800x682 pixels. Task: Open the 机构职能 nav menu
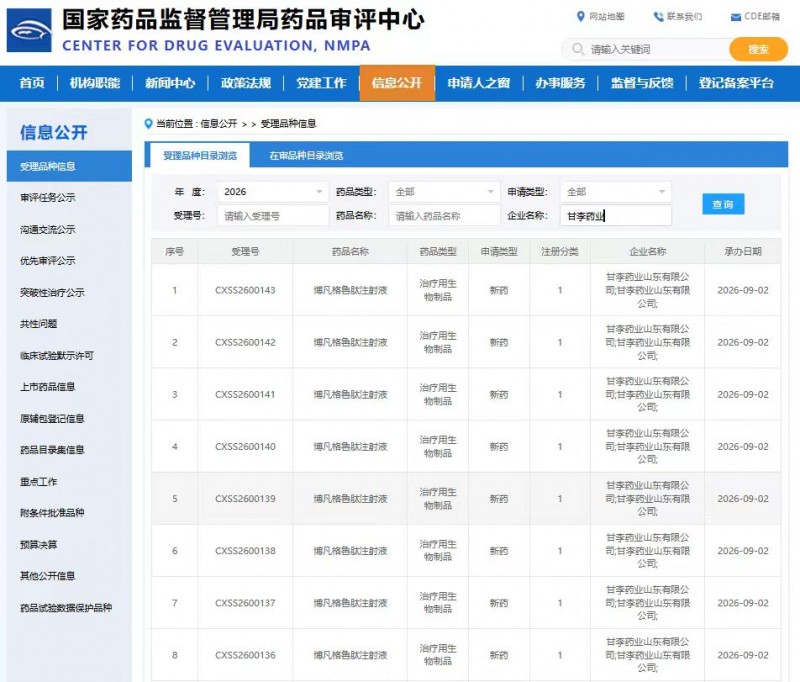pos(95,83)
